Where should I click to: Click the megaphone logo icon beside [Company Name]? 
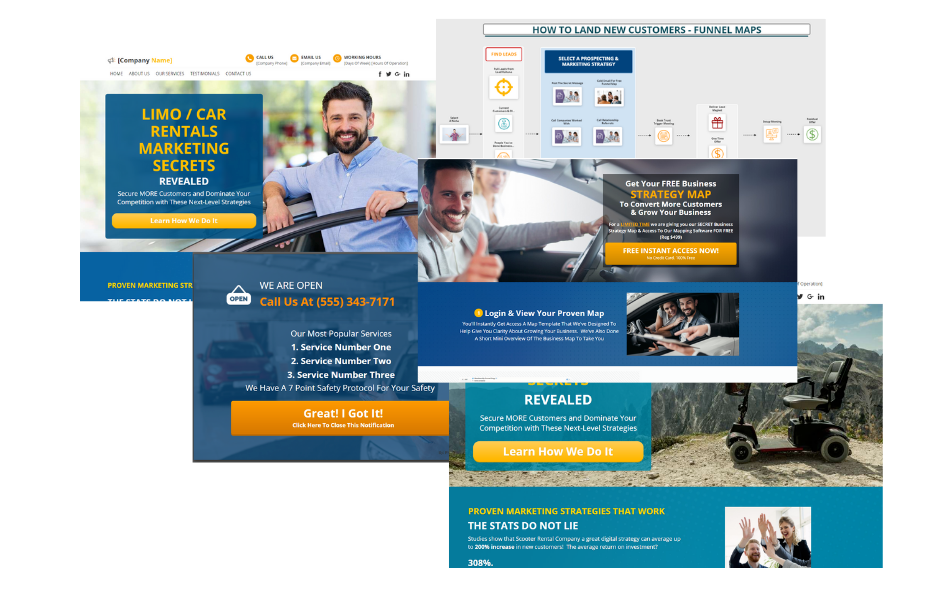111,60
